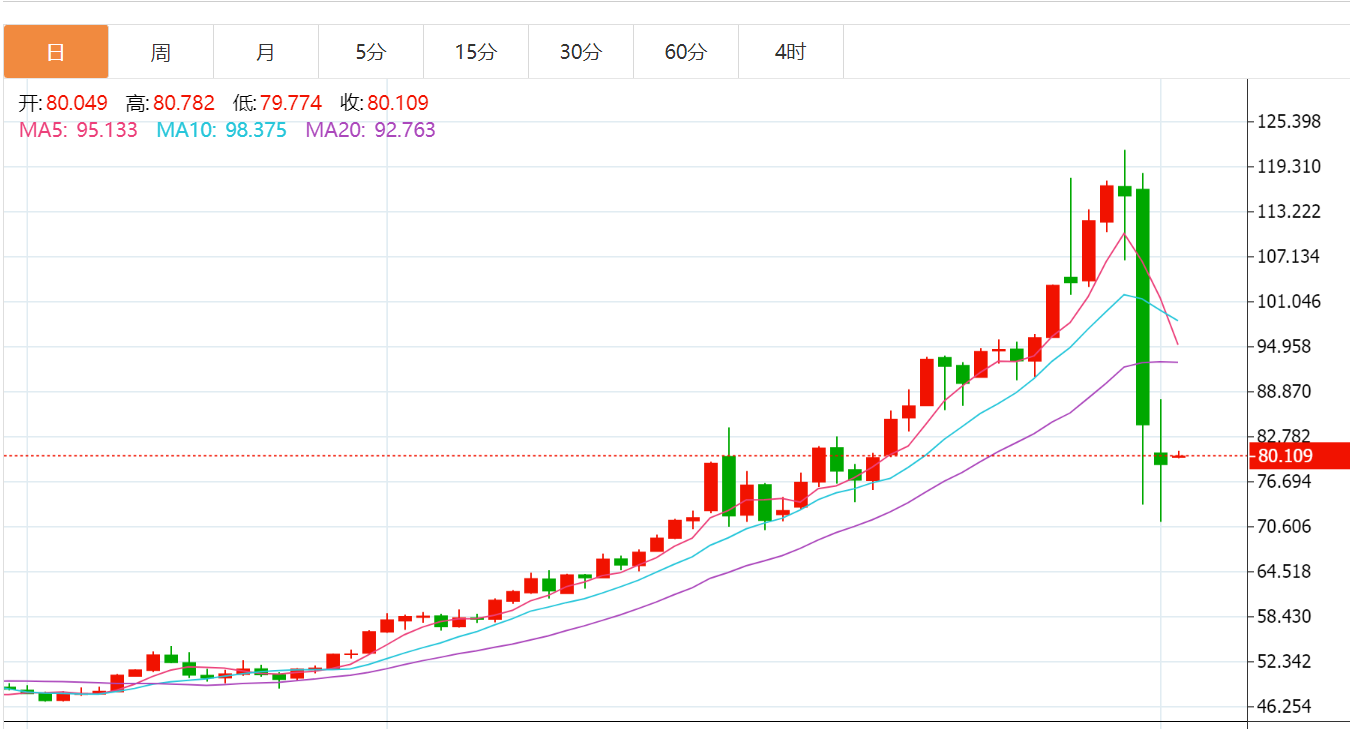1350x729 pixels.
Task: Open the 月 monthly chart tab
Action: pyautogui.click(x=266, y=52)
